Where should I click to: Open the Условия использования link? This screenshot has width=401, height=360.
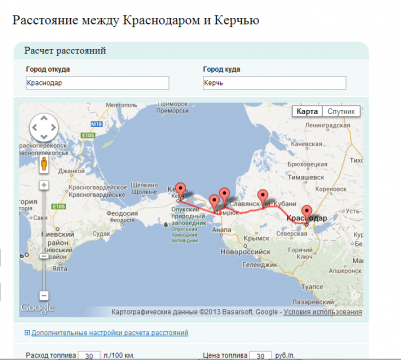click(323, 312)
